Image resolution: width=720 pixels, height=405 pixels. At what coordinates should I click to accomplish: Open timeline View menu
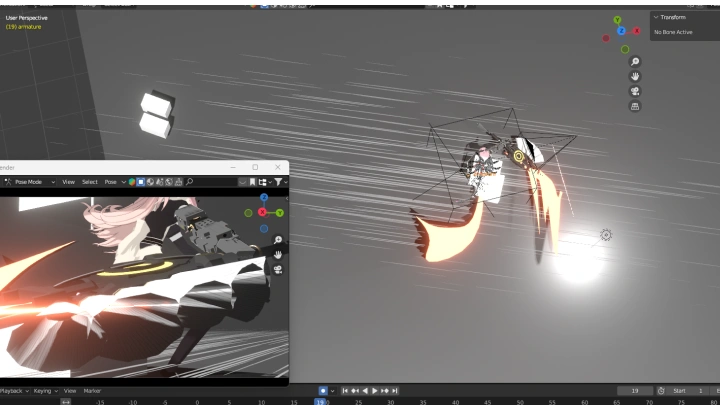[x=70, y=391]
